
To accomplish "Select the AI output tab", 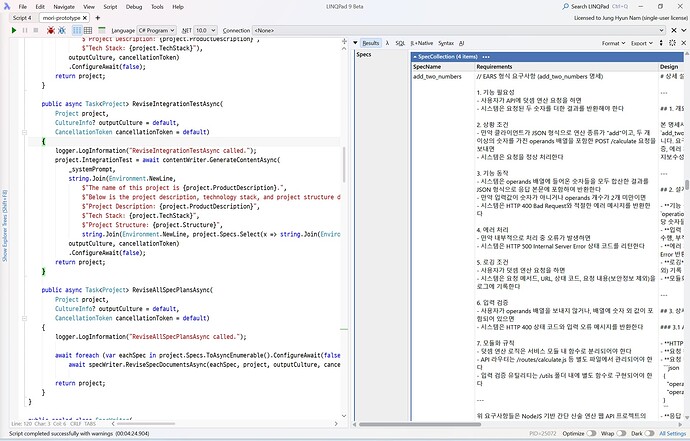I will (x=461, y=43).
